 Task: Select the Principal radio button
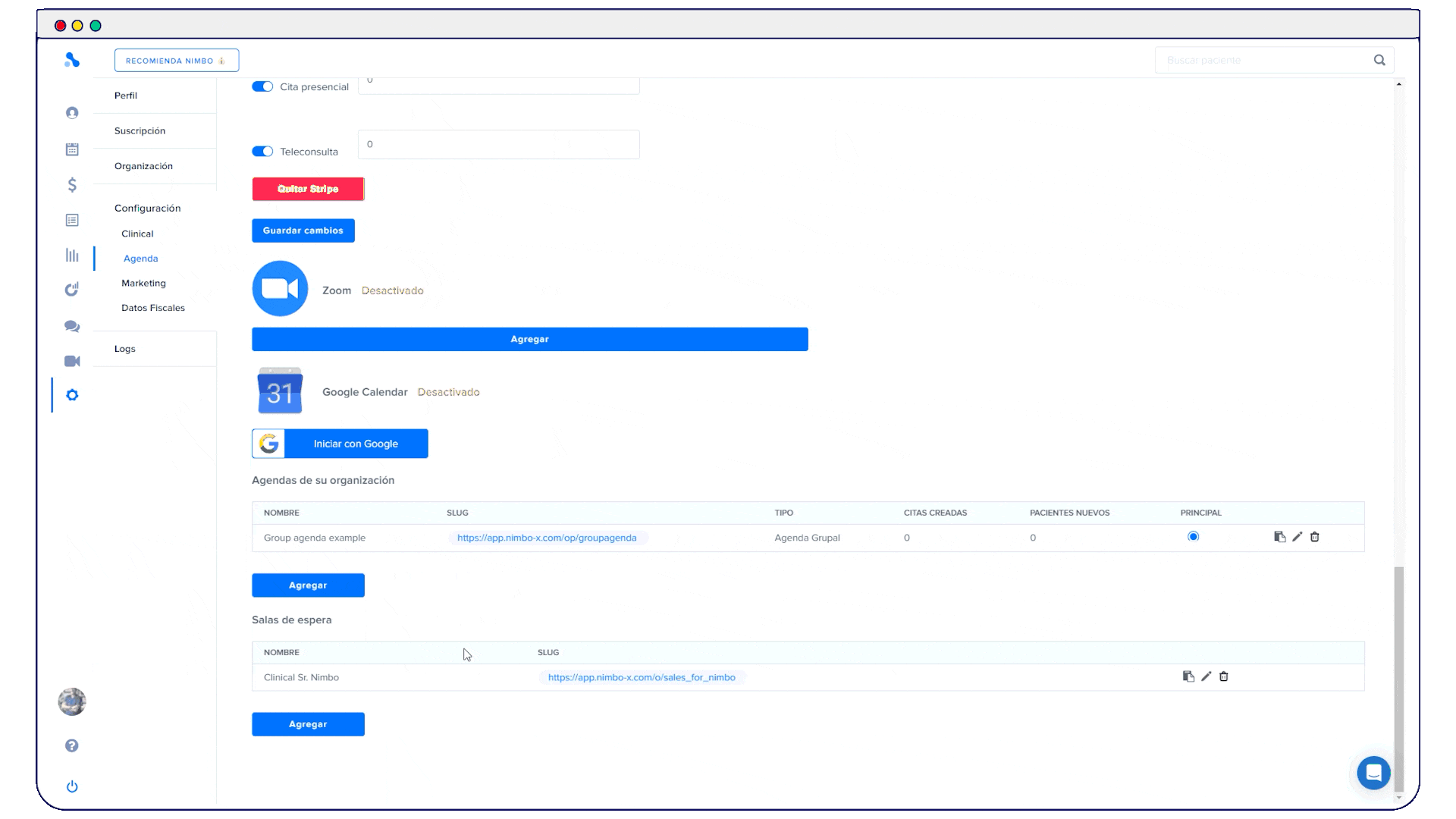[x=1193, y=537]
